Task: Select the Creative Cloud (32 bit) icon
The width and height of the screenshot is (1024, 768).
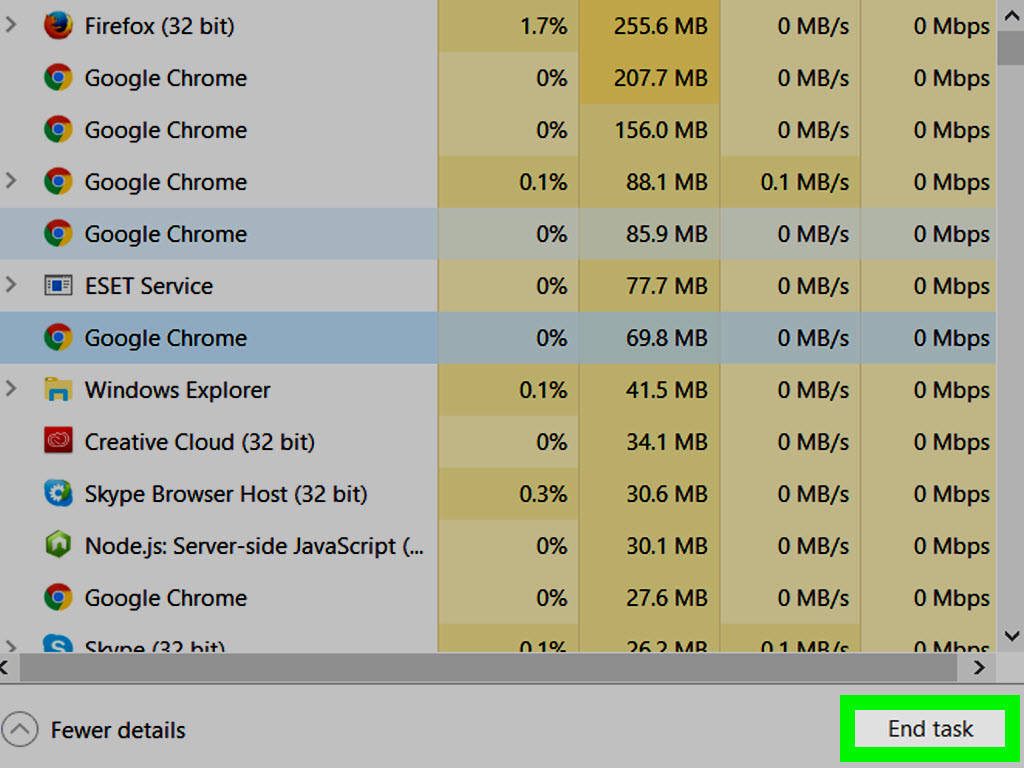Action: [x=58, y=441]
